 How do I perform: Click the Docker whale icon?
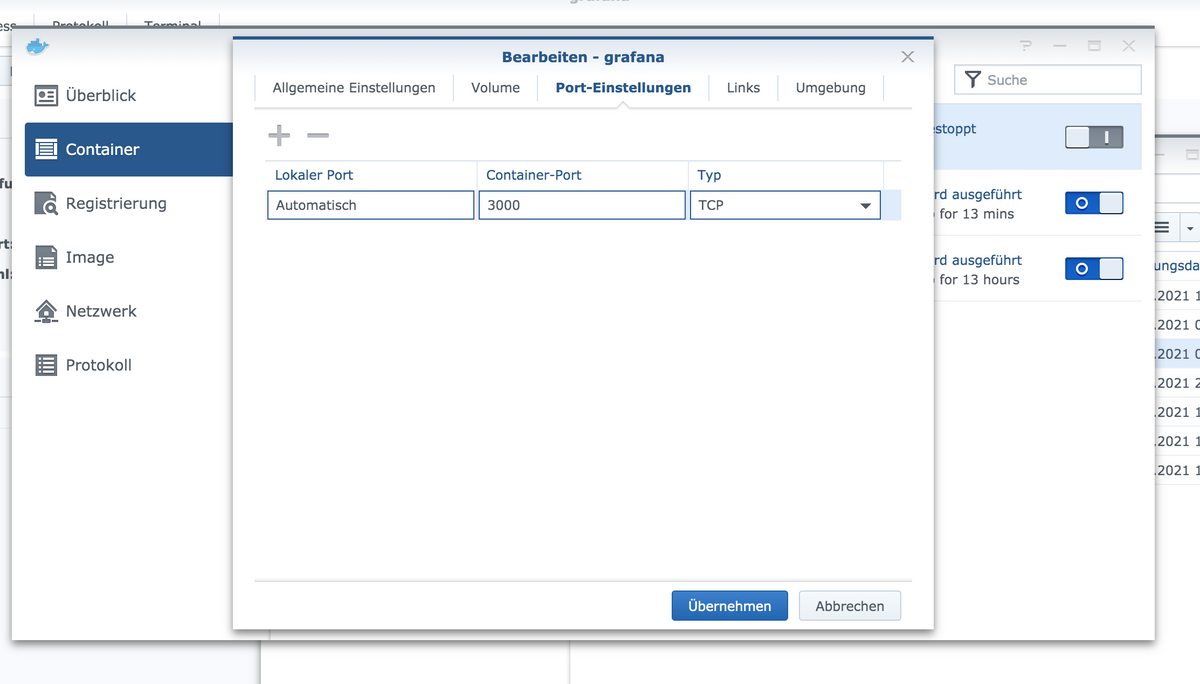[x=37, y=45]
